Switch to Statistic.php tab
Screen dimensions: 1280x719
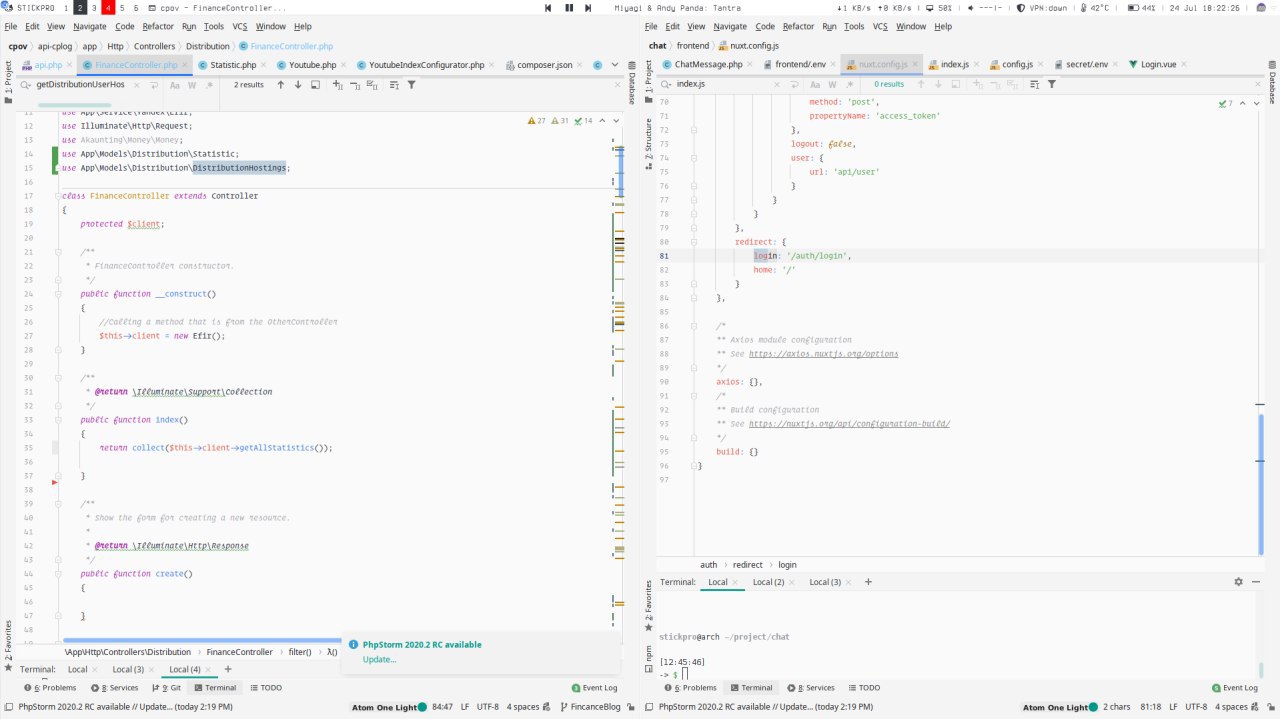point(233,64)
